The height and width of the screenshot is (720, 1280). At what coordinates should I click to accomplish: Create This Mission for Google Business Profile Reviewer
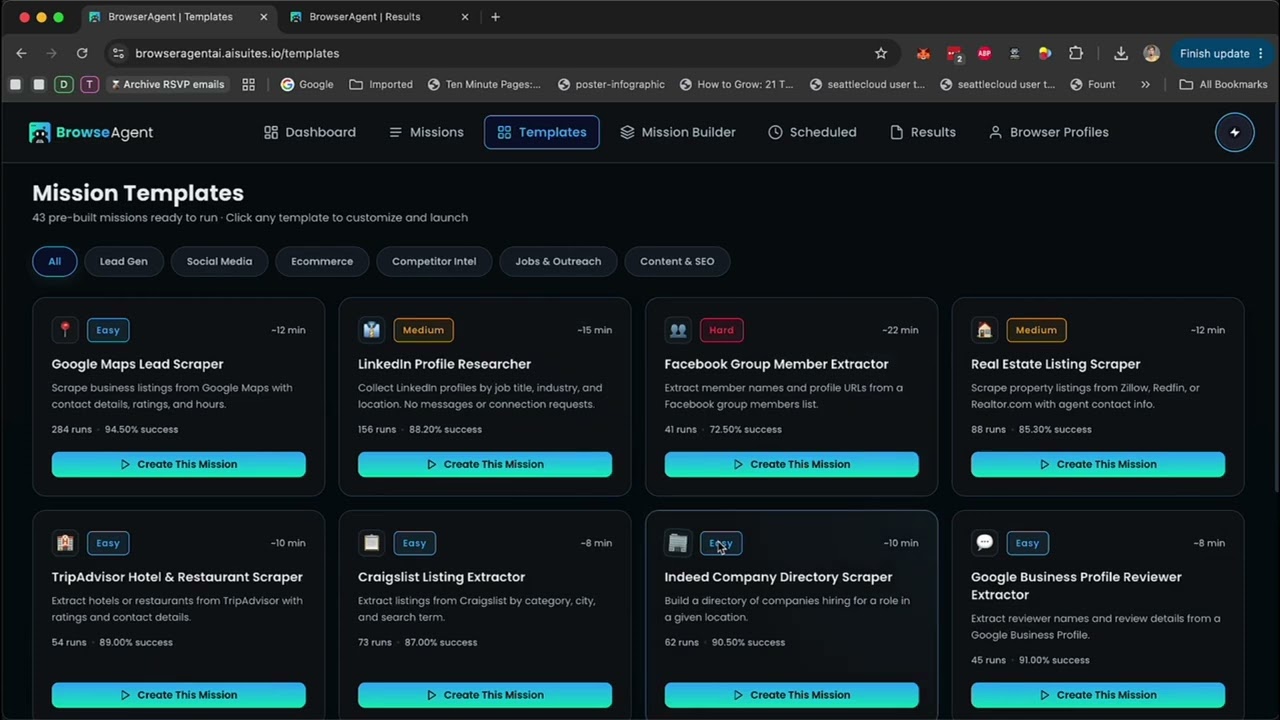tap(1098, 695)
